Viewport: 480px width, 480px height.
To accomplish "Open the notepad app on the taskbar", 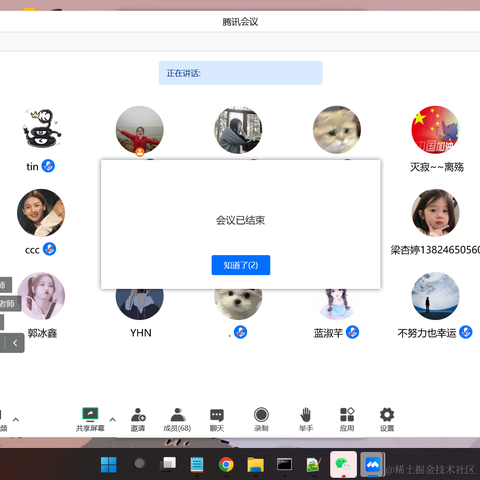I will tap(197, 464).
